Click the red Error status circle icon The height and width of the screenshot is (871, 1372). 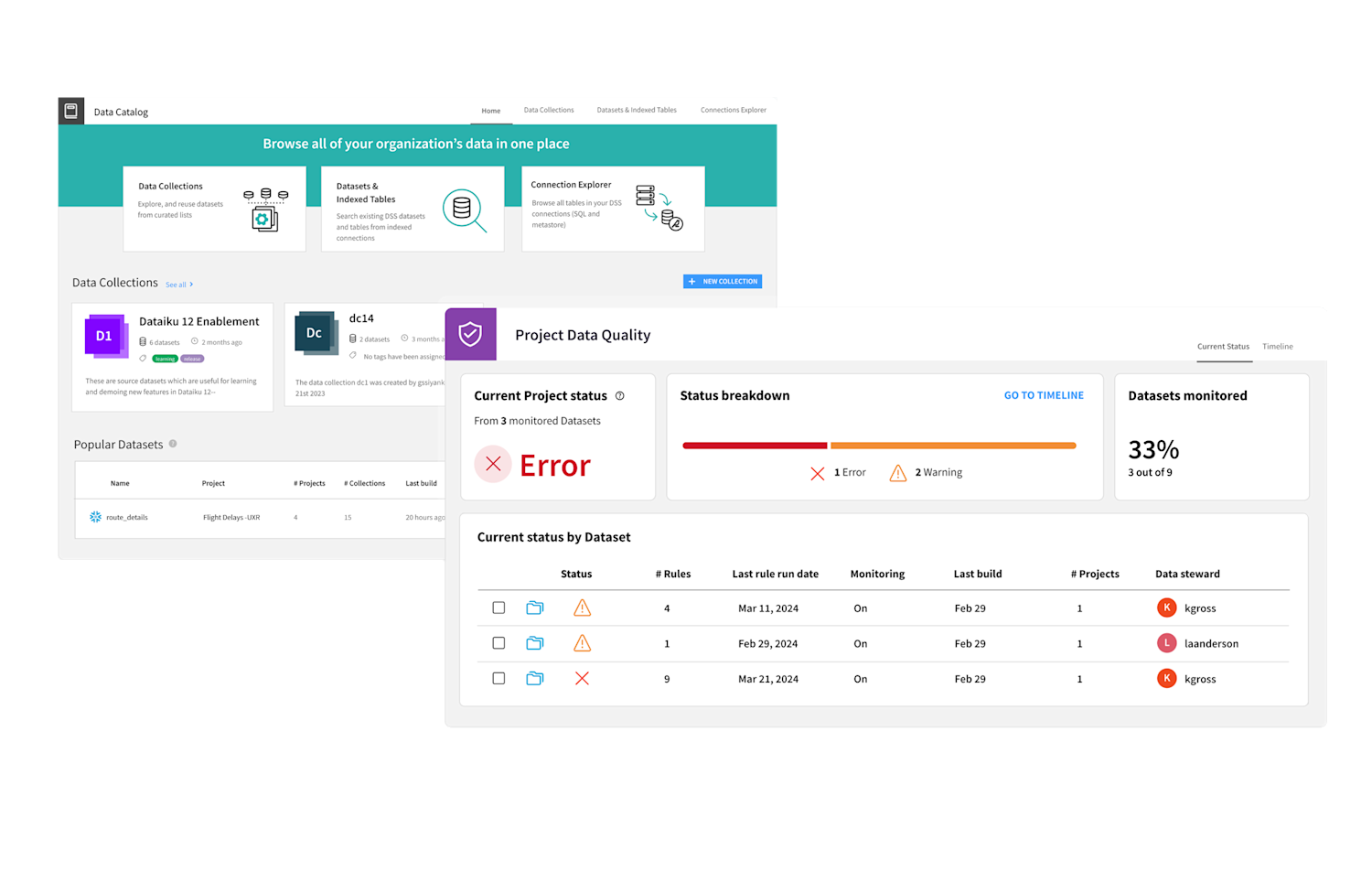[493, 464]
